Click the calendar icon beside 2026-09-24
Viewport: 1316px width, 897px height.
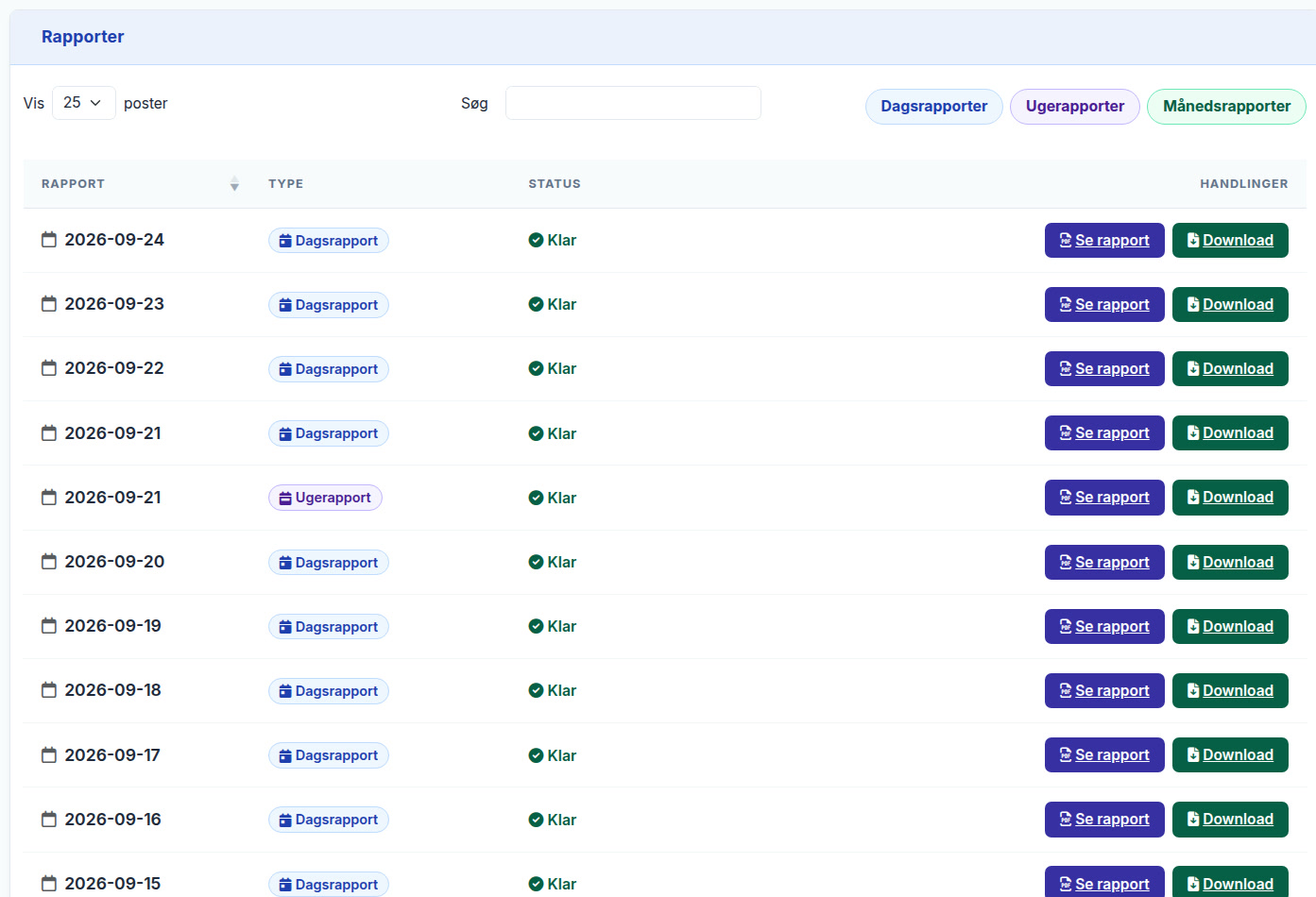coord(49,240)
